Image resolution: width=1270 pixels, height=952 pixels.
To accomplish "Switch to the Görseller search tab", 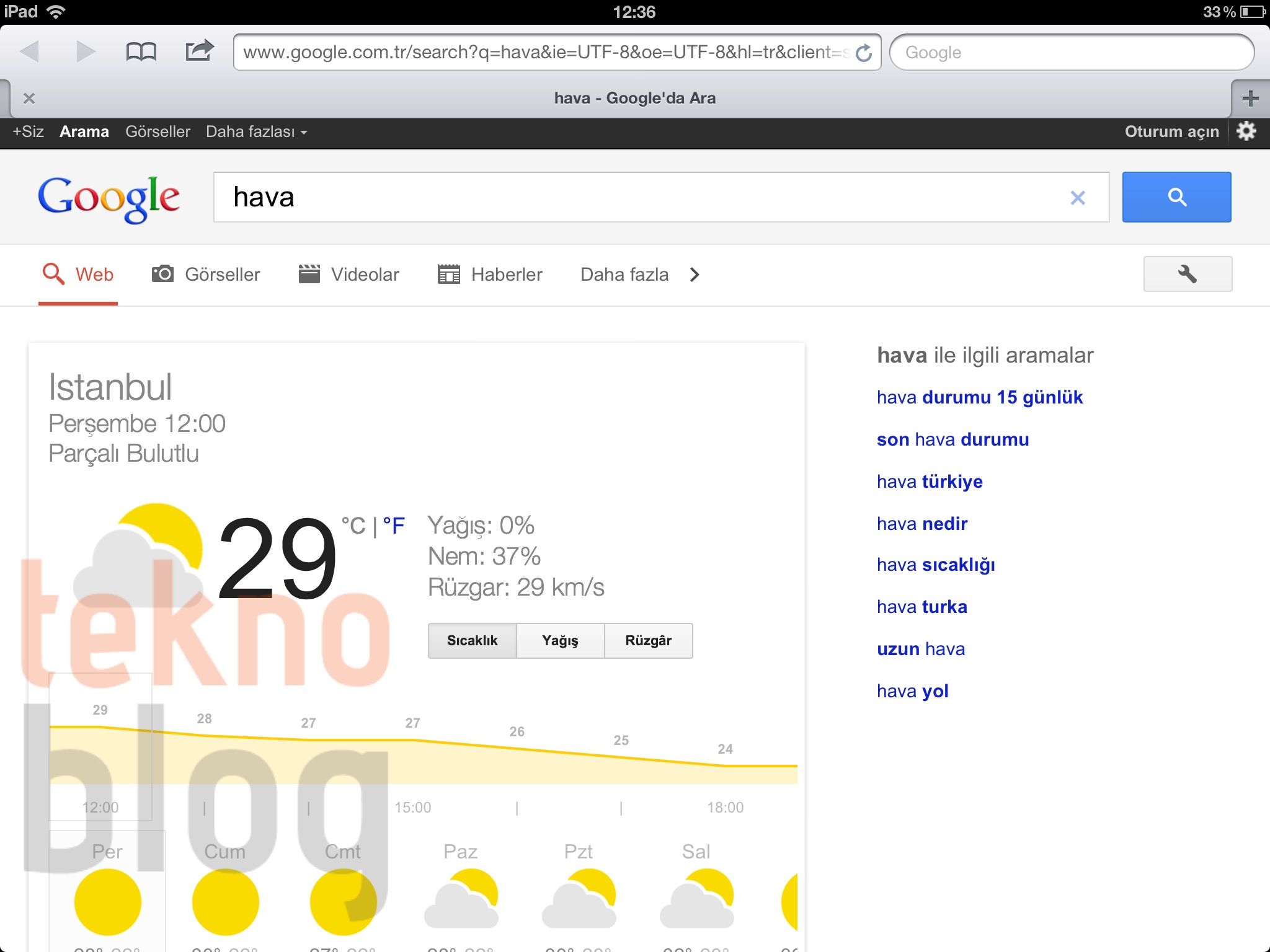I will coord(206,275).
